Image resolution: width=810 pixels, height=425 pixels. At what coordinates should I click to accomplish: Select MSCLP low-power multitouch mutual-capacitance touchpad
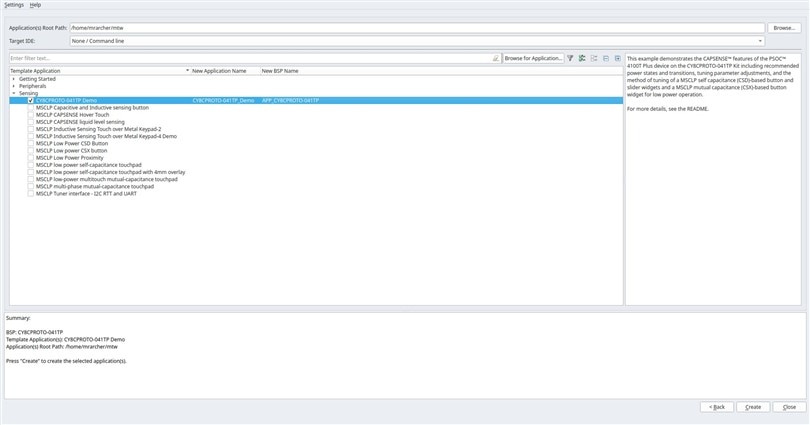coord(106,180)
